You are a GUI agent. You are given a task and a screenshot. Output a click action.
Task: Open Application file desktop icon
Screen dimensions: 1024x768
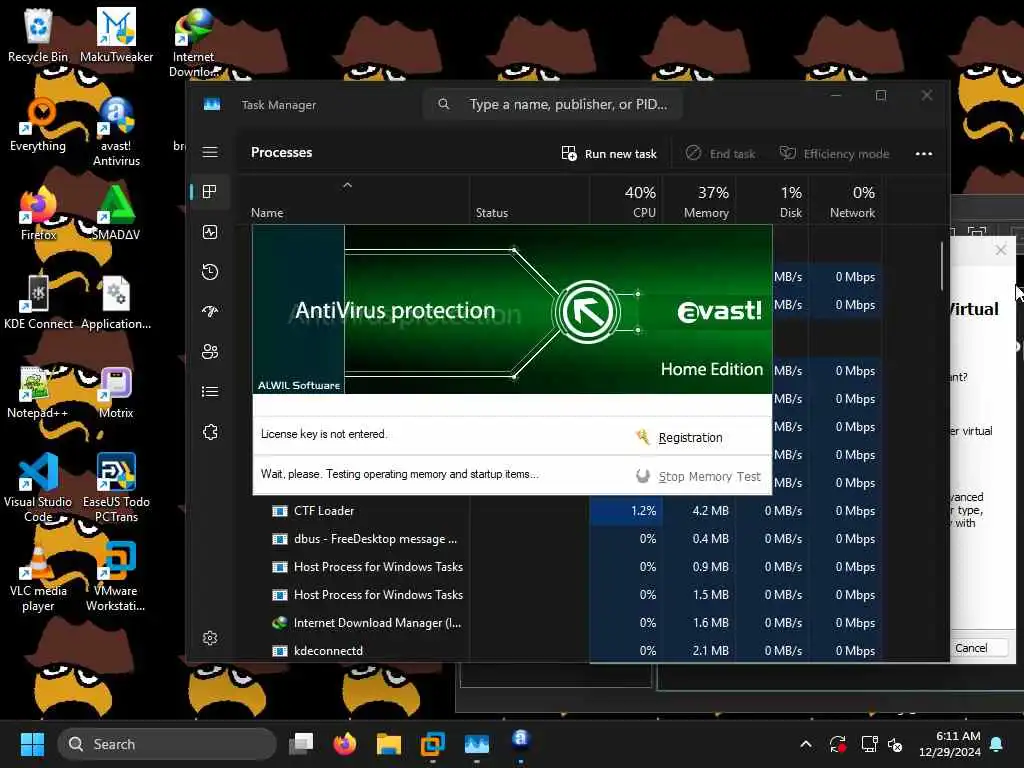point(116,303)
